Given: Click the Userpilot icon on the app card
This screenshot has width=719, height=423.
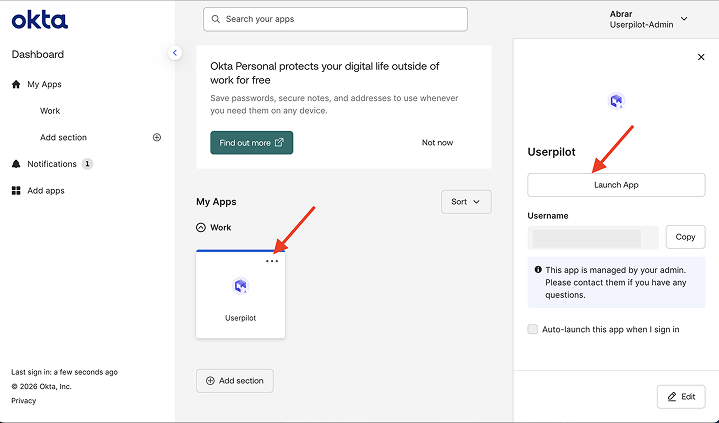Looking at the screenshot, I should 241,286.
